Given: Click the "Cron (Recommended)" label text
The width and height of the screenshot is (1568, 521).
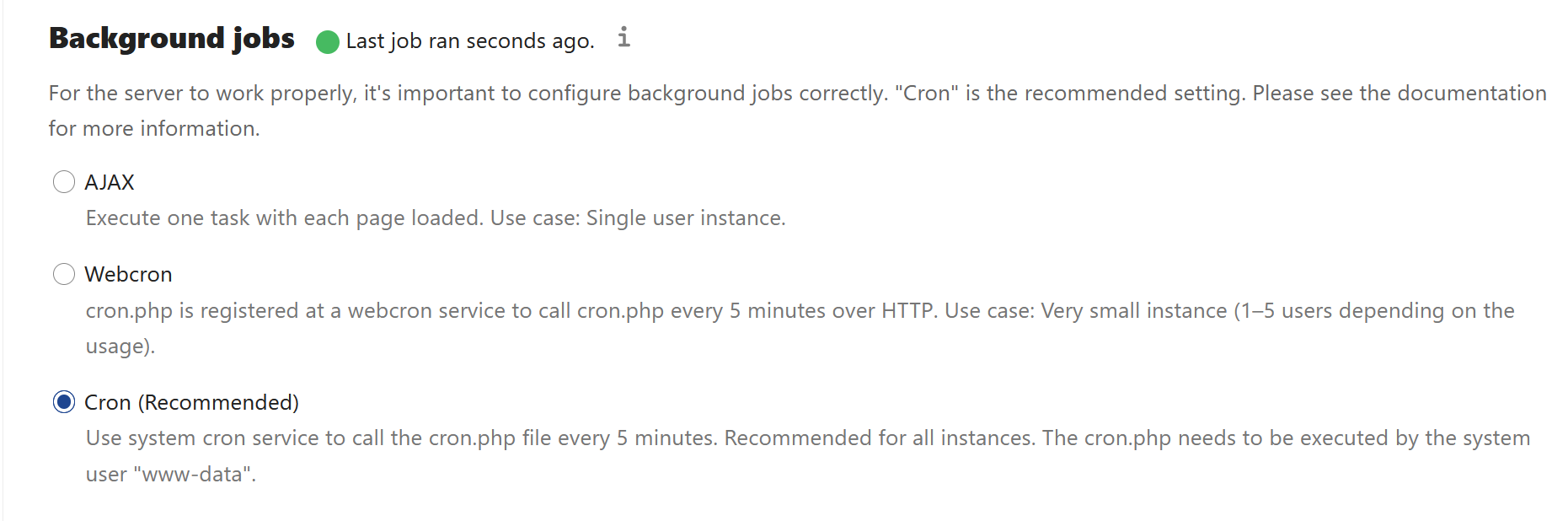Looking at the screenshot, I should click(191, 402).
